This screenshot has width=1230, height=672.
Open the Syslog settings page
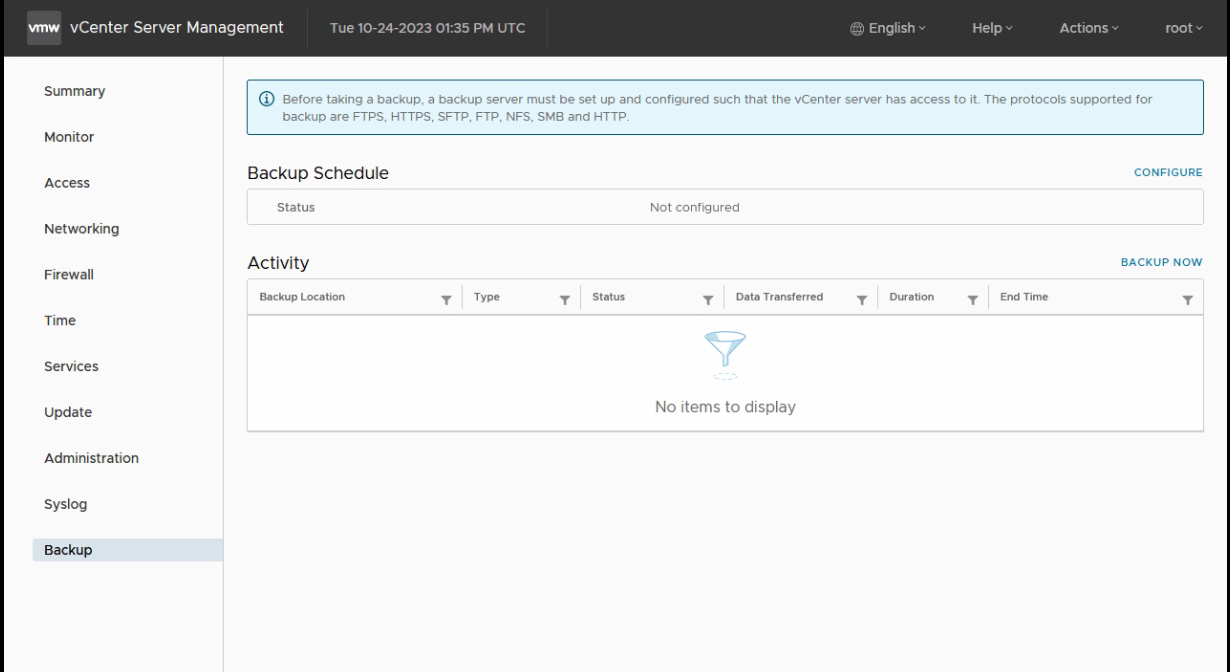click(x=66, y=504)
